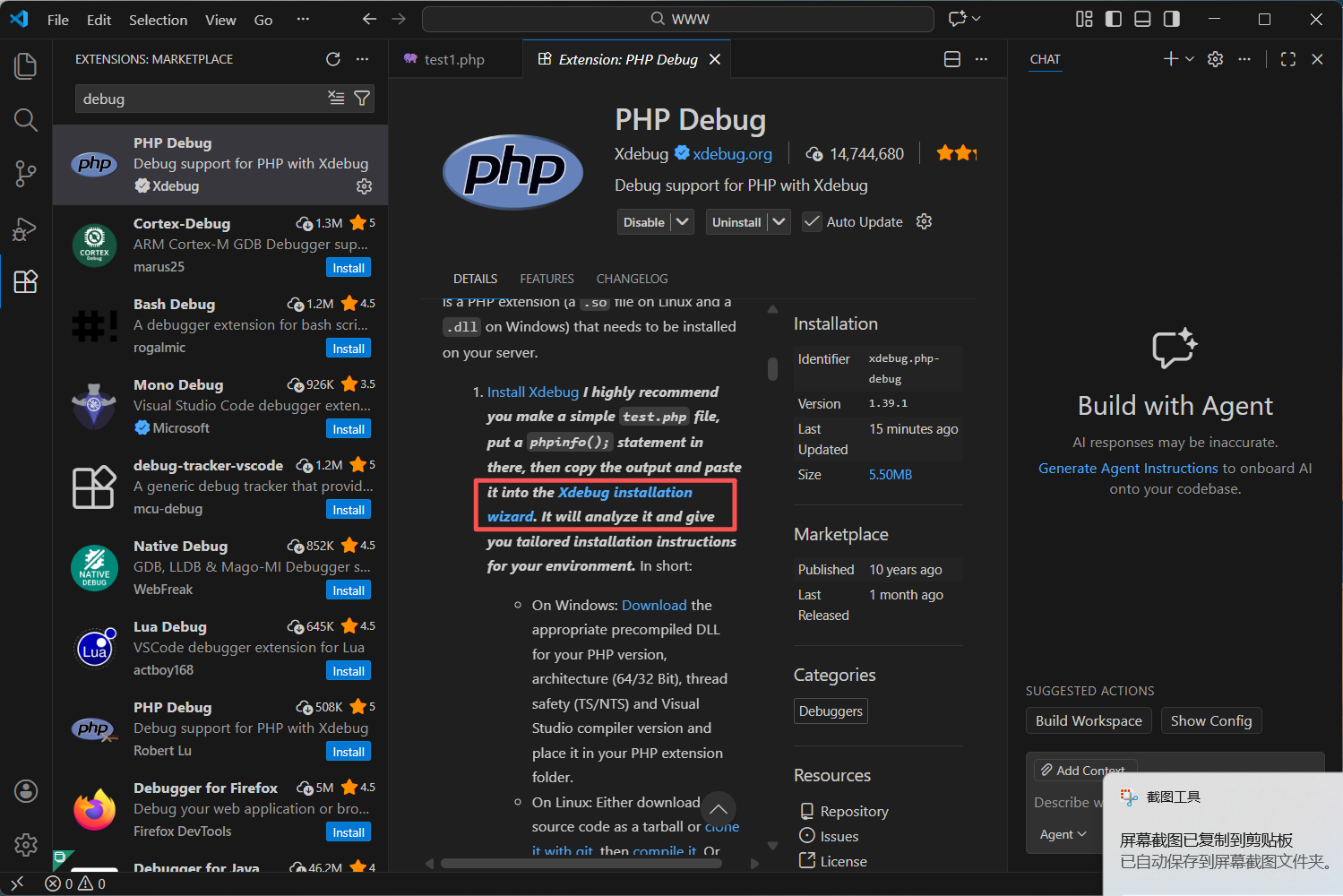The width and height of the screenshot is (1343, 896).
Task: Open the Edit menu
Action: click(99, 20)
